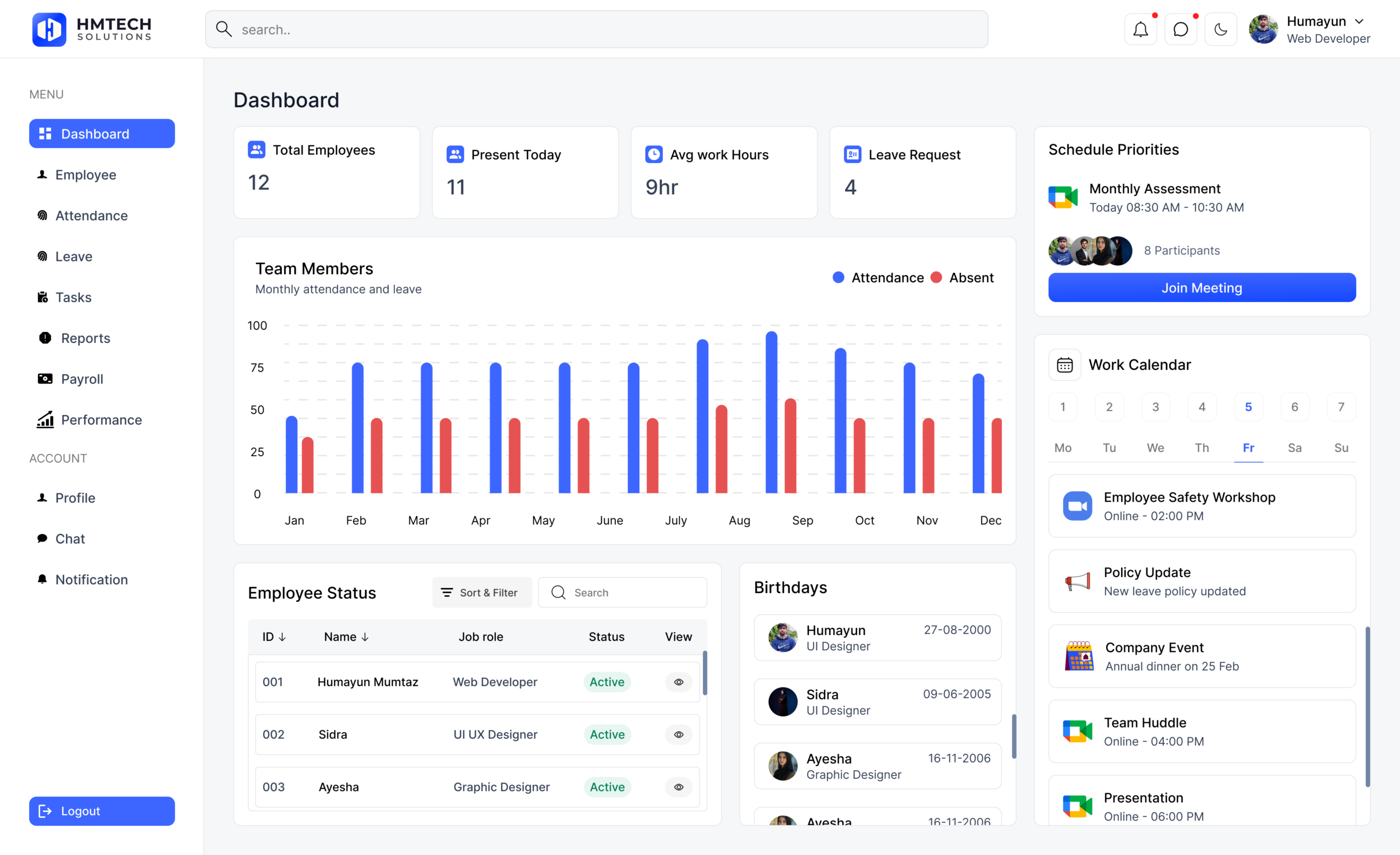Click the Employee Safety Workshop video icon

[x=1077, y=506]
